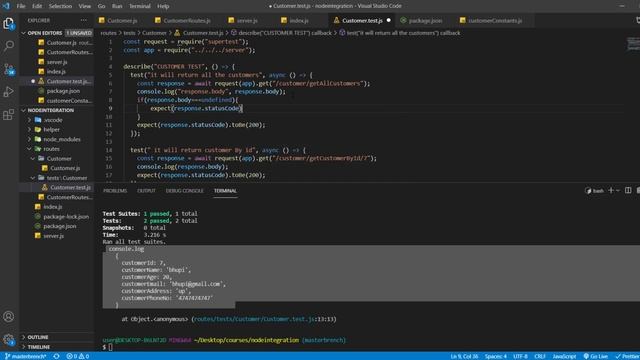Open the Edit menu
This screenshot has width=640, height=360.
37,6
